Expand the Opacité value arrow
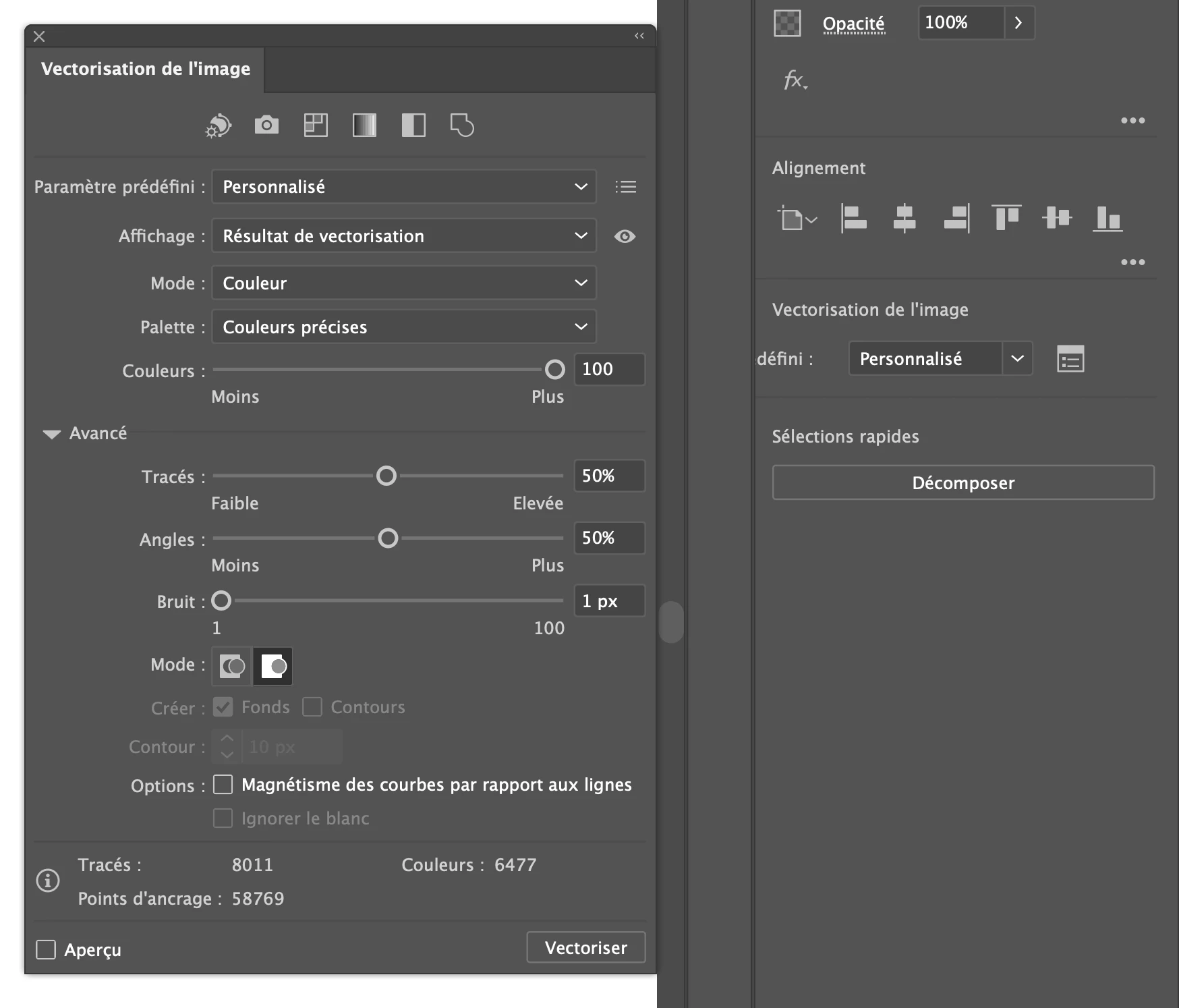The image size is (1179, 1008). point(1018,23)
